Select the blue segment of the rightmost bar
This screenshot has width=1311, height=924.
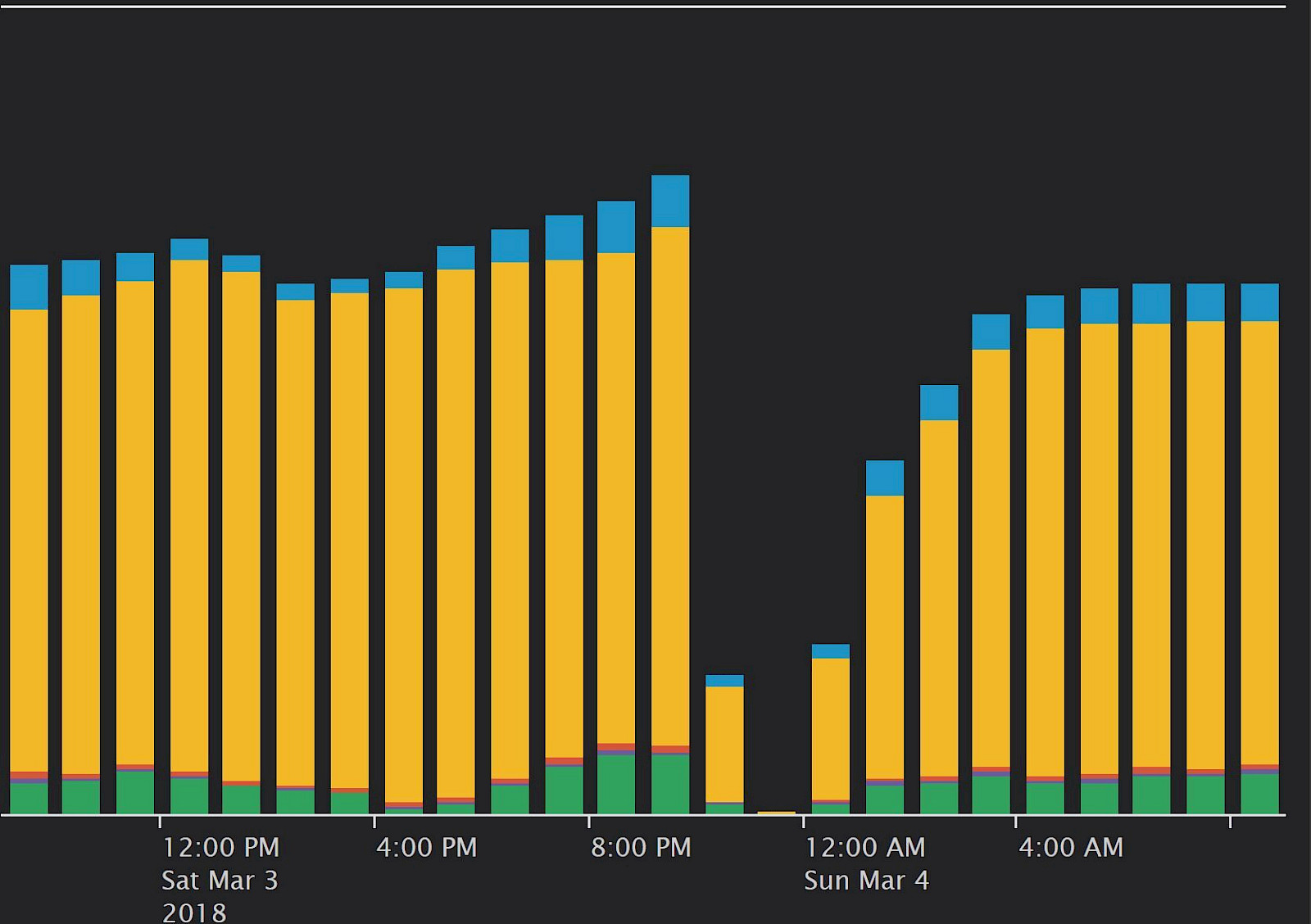coord(1259,302)
